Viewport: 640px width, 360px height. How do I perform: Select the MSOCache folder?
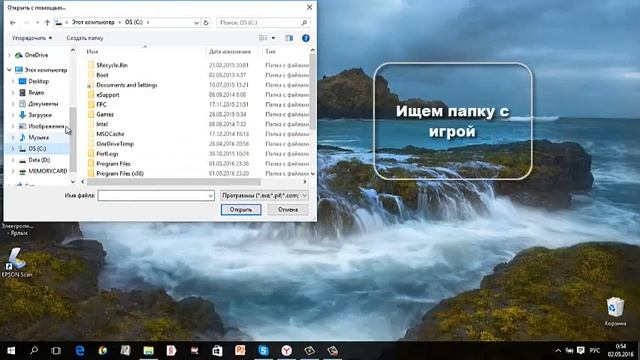point(110,134)
